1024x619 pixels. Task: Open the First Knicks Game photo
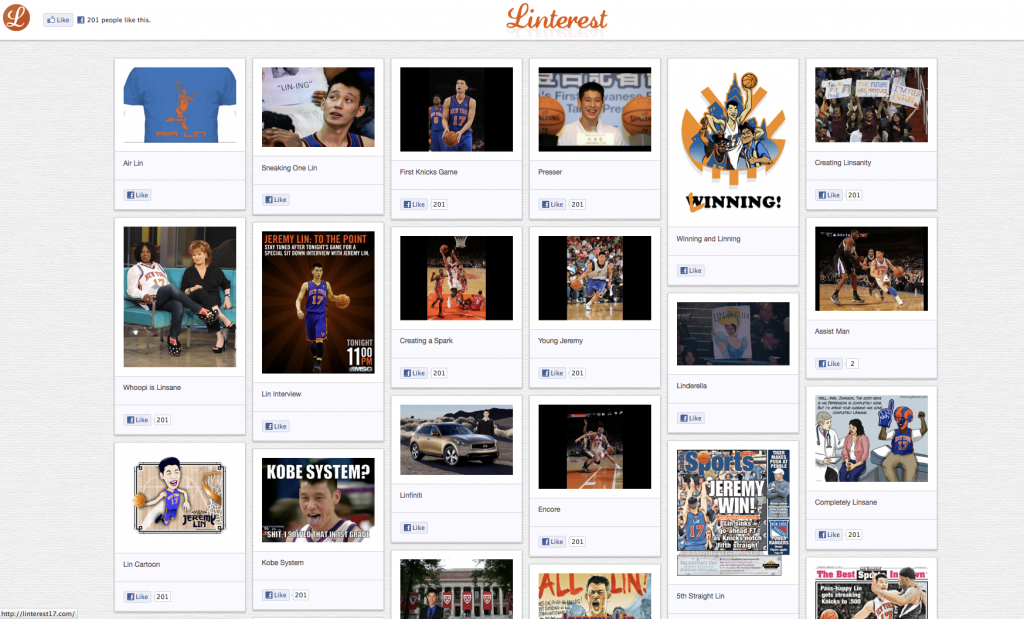[x=456, y=109]
